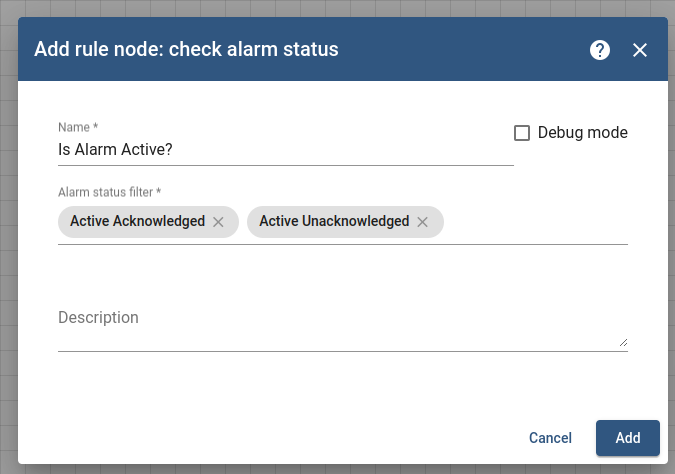Enable the Debug mode checkbox
Image resolution: width=675 pixels, height=474 pixels.
[x=522, y=133]
